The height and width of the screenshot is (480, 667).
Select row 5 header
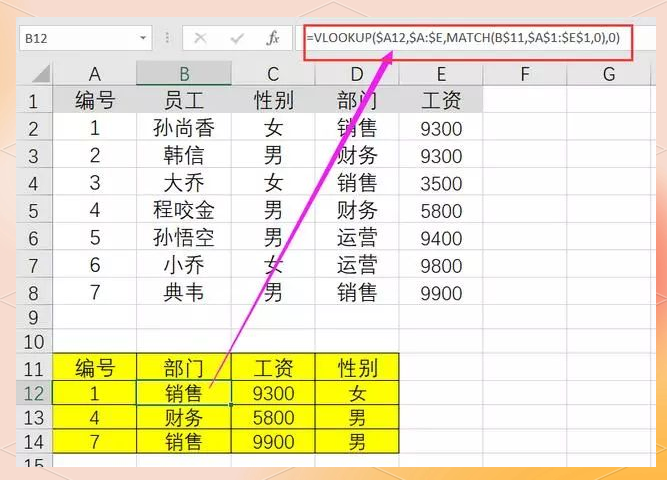[34, 210]
